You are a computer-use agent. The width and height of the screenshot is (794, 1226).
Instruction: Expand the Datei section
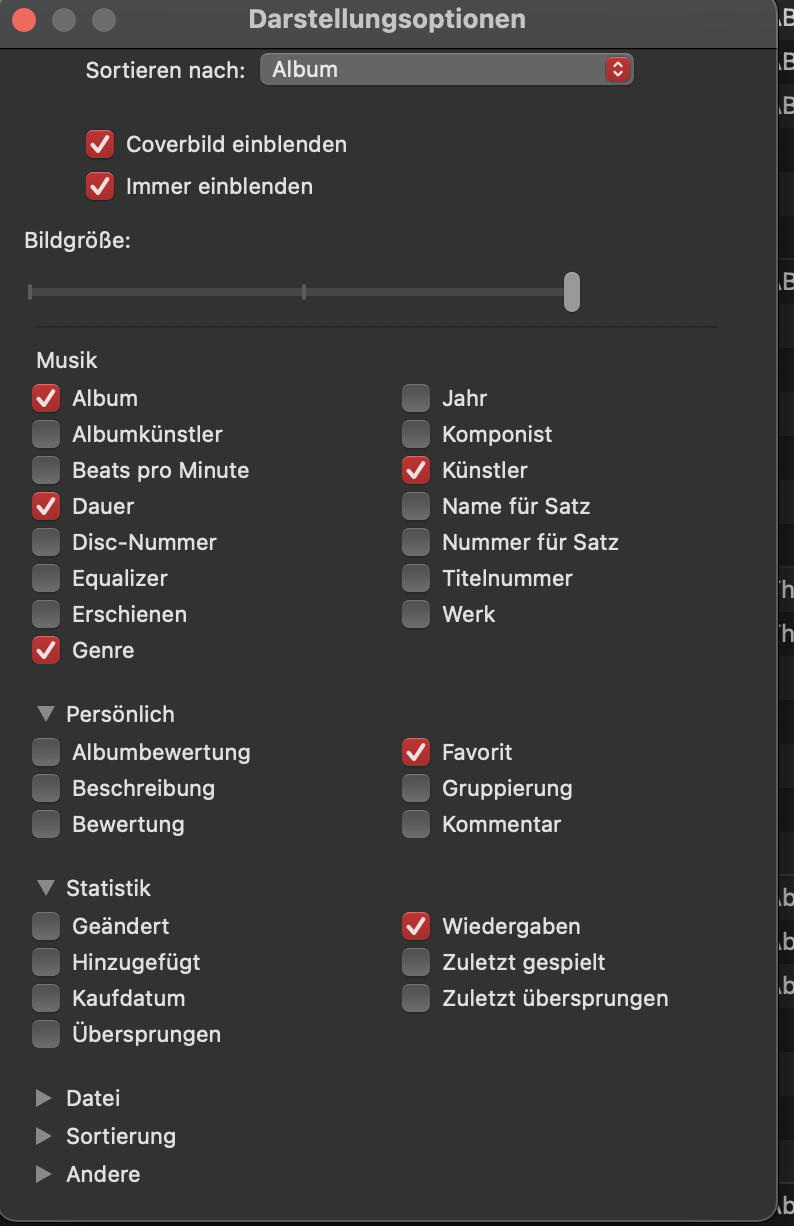click(44, 1098)
